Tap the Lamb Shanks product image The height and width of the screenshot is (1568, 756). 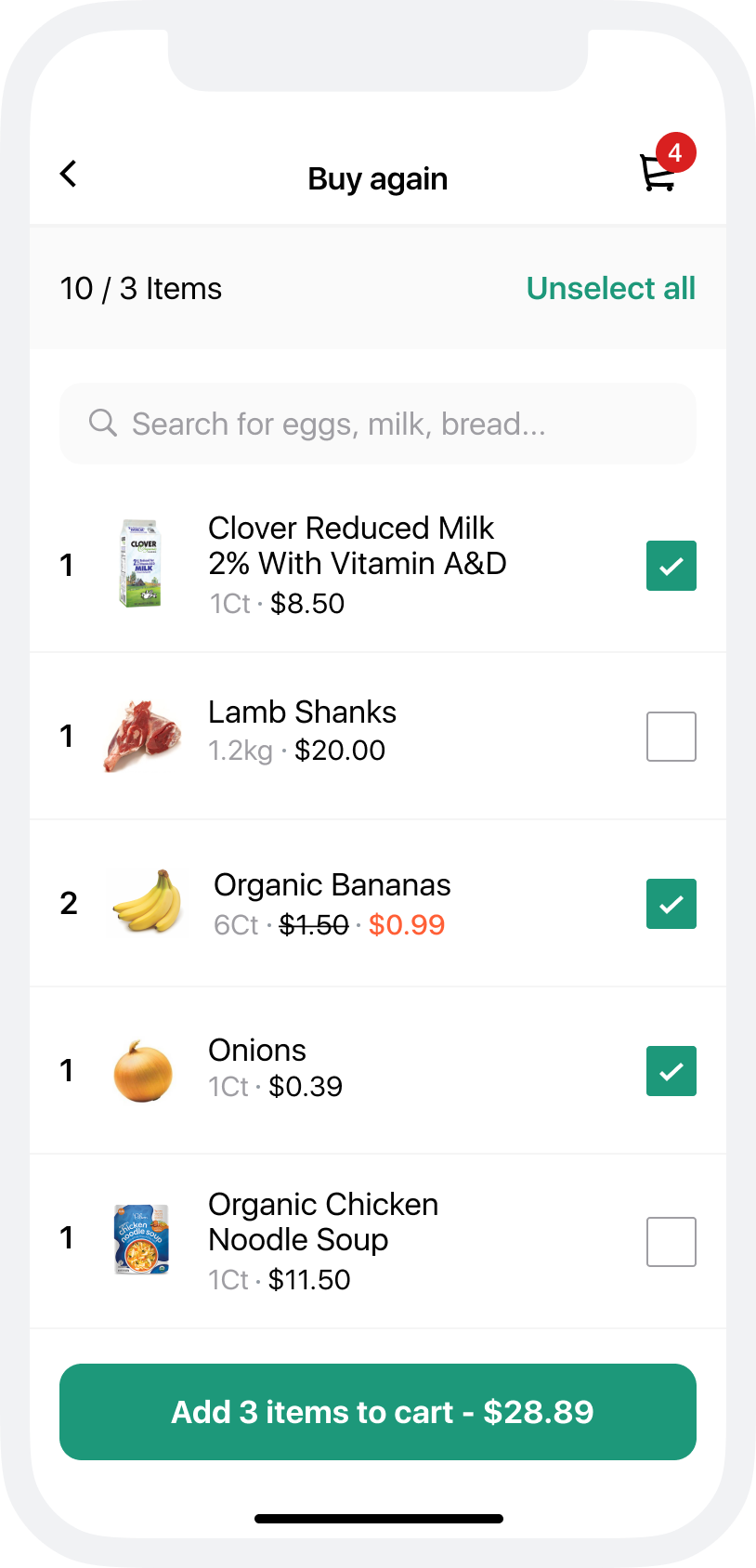(x=142, y=736)
